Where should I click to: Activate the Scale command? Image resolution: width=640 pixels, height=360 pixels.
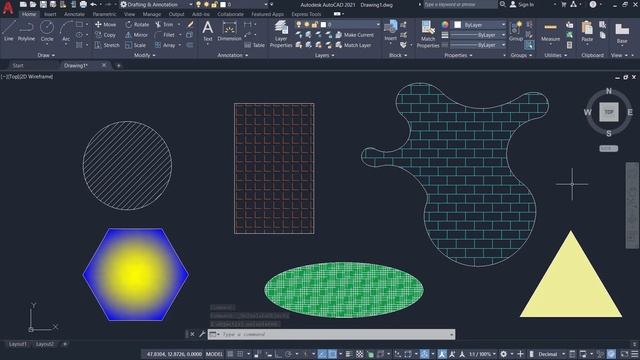pyautogui.click(x=136, y=45)
